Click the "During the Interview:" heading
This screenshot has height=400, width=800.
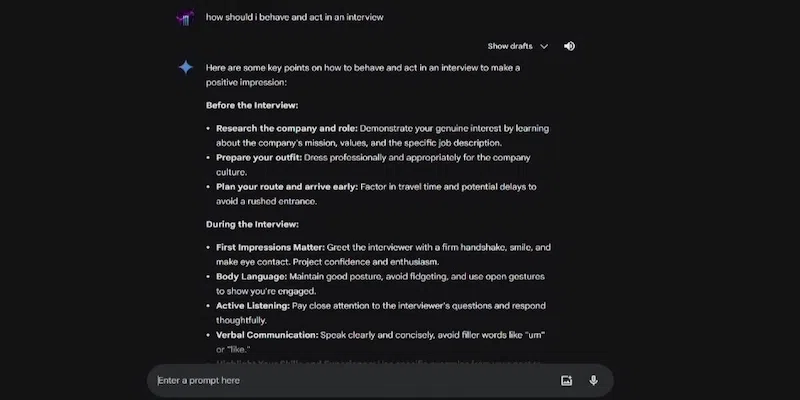click(x=252, y=224)
